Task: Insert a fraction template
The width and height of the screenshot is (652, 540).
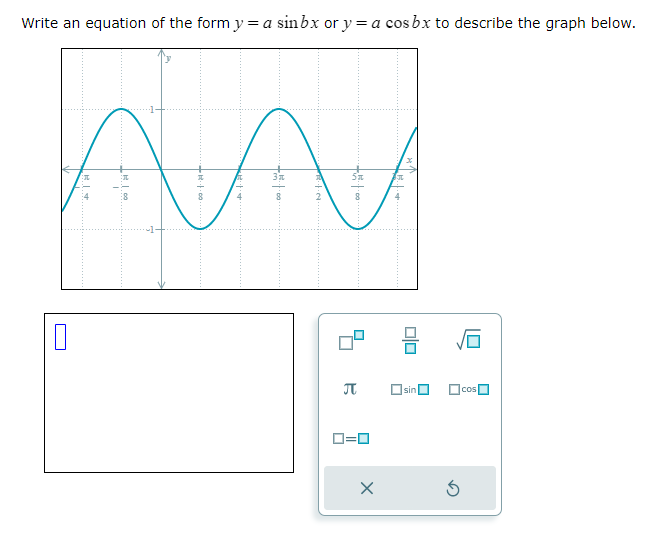Action: click(410, 340)
